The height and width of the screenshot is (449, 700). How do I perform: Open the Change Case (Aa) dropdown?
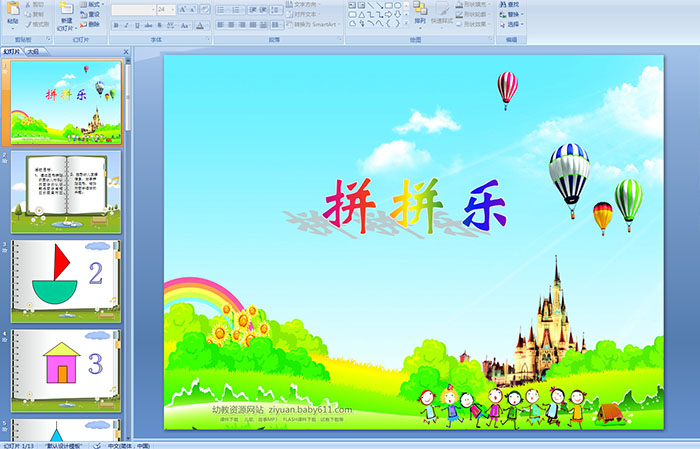coord(185,25)
